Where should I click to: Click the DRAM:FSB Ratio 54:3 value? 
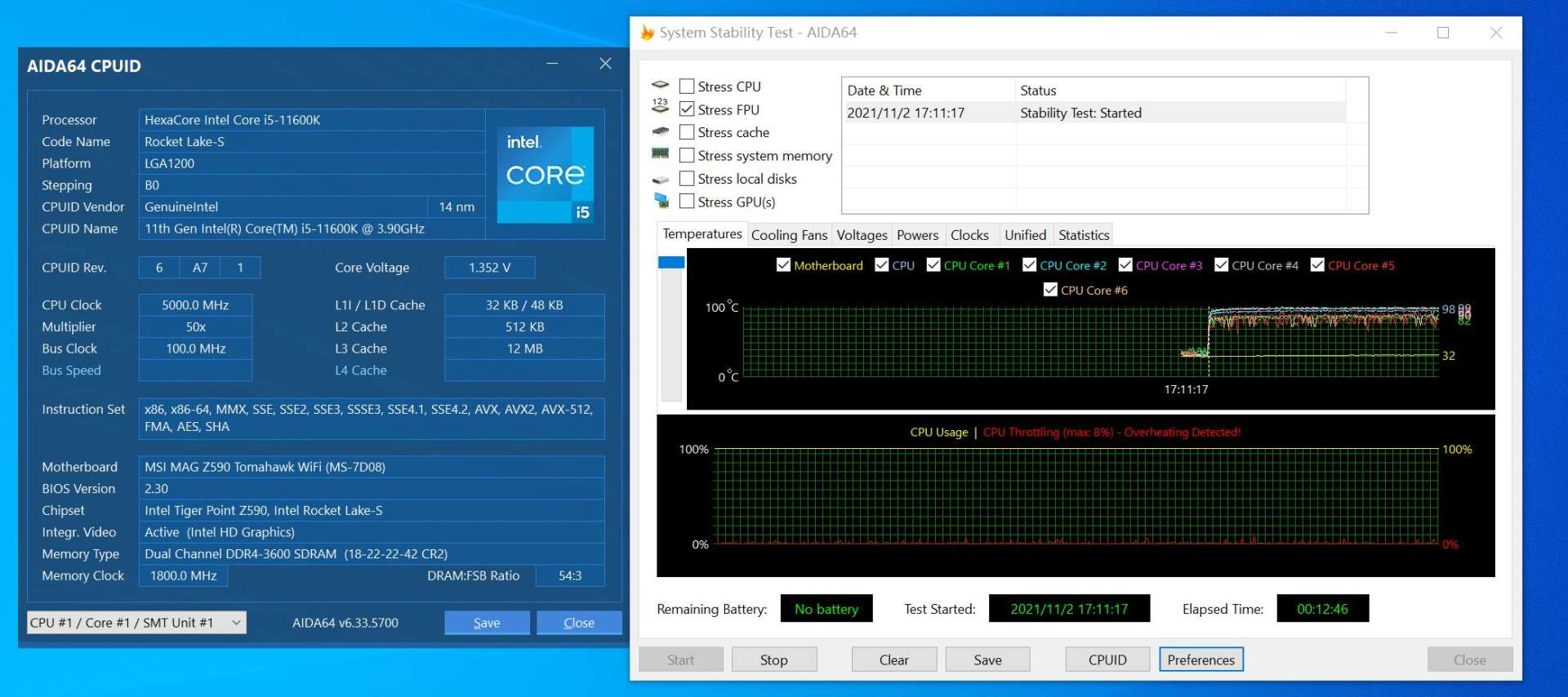tap(570, 575)
